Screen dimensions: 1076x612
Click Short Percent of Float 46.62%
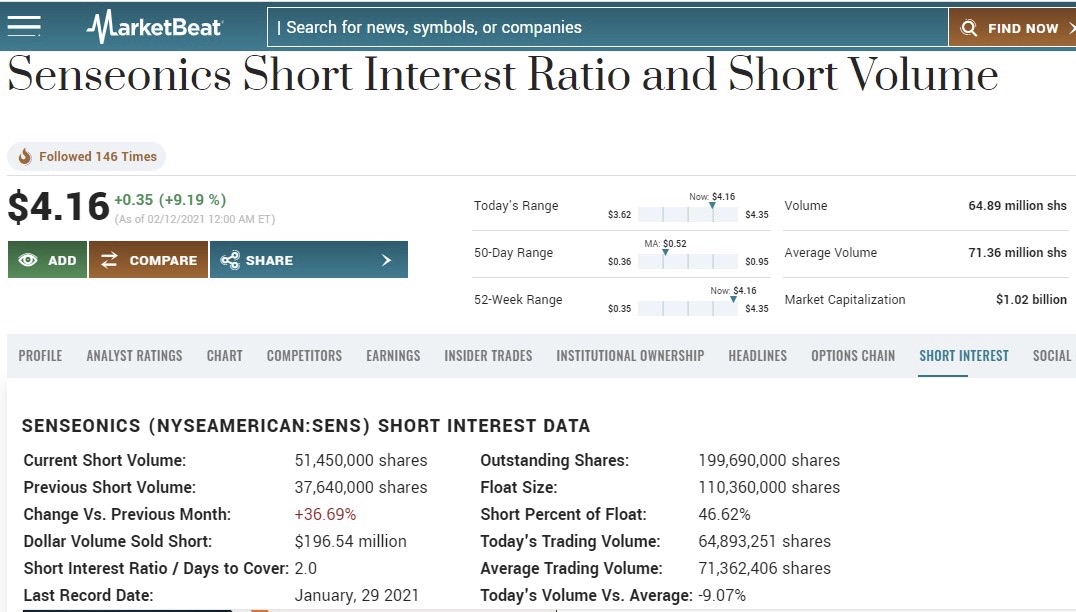pos(725,515)
